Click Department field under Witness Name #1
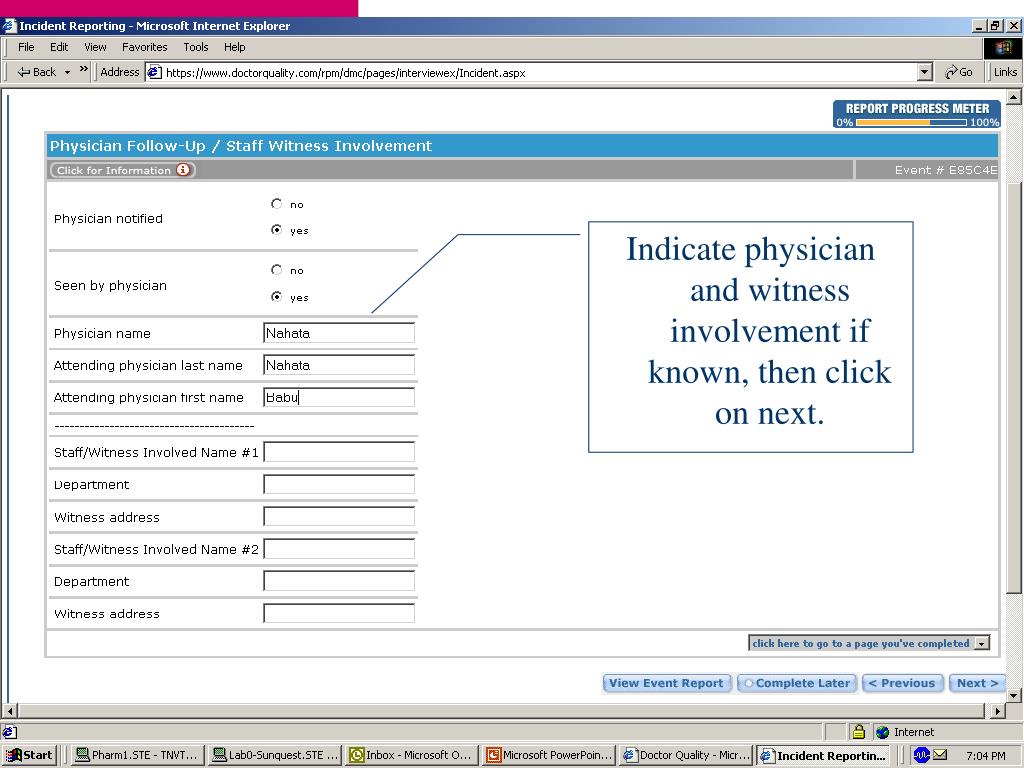 [339, 485]
